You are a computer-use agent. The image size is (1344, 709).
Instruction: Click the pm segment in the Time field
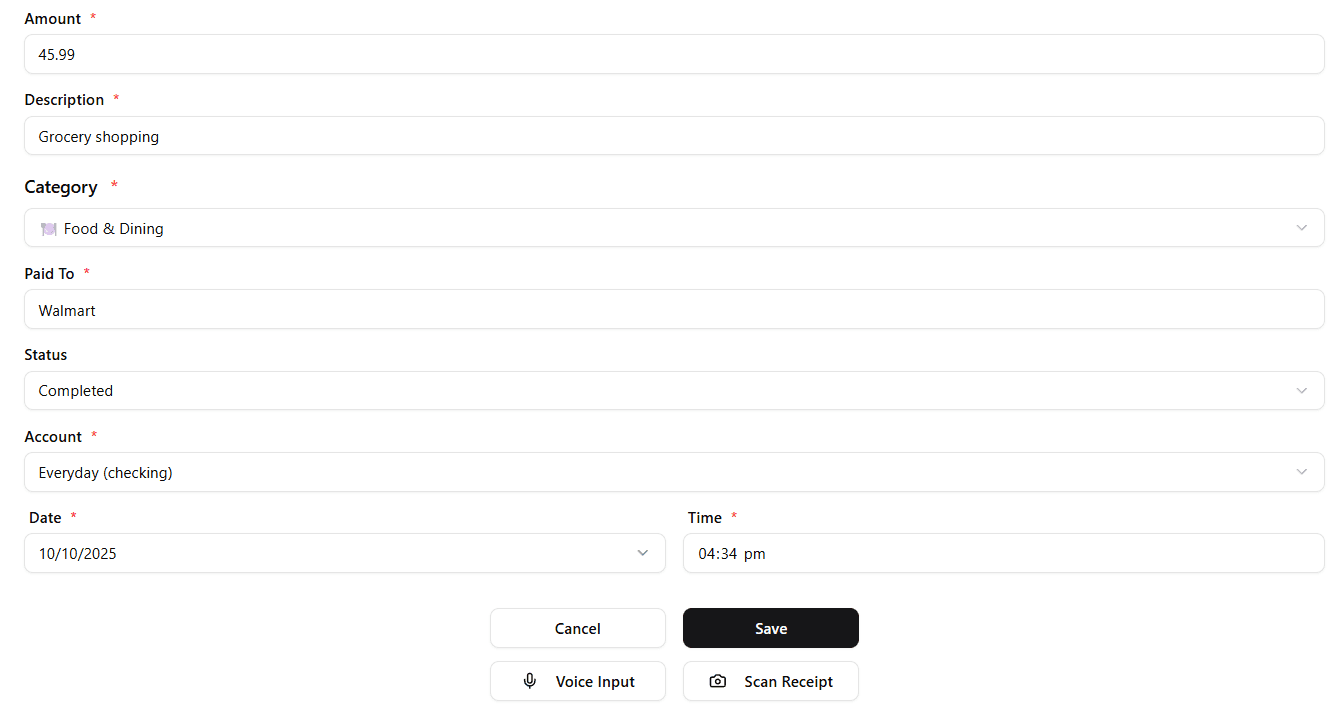click(x=755, y=554)
